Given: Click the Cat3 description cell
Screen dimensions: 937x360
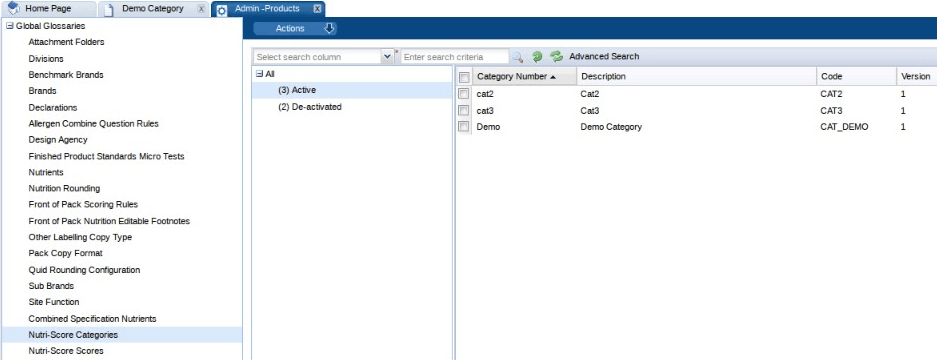Looking at the screenshot, I should [590, 111].
